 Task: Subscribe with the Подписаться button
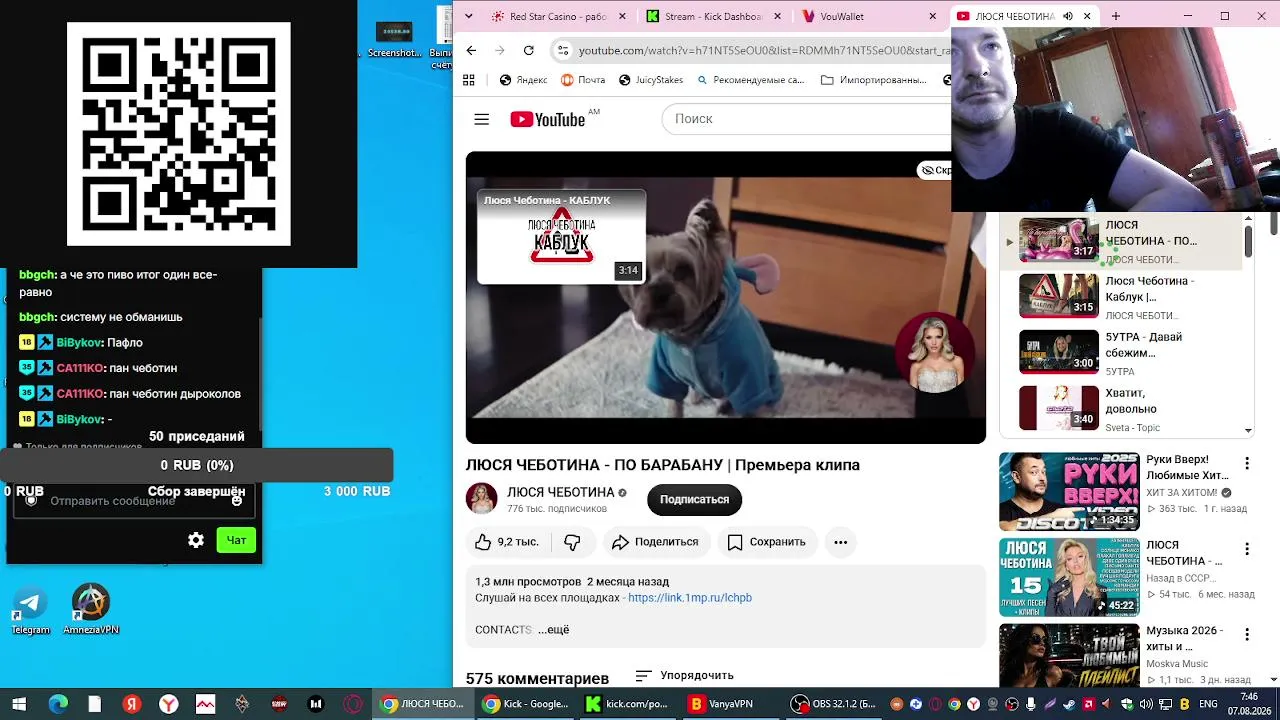coord(694,499)
